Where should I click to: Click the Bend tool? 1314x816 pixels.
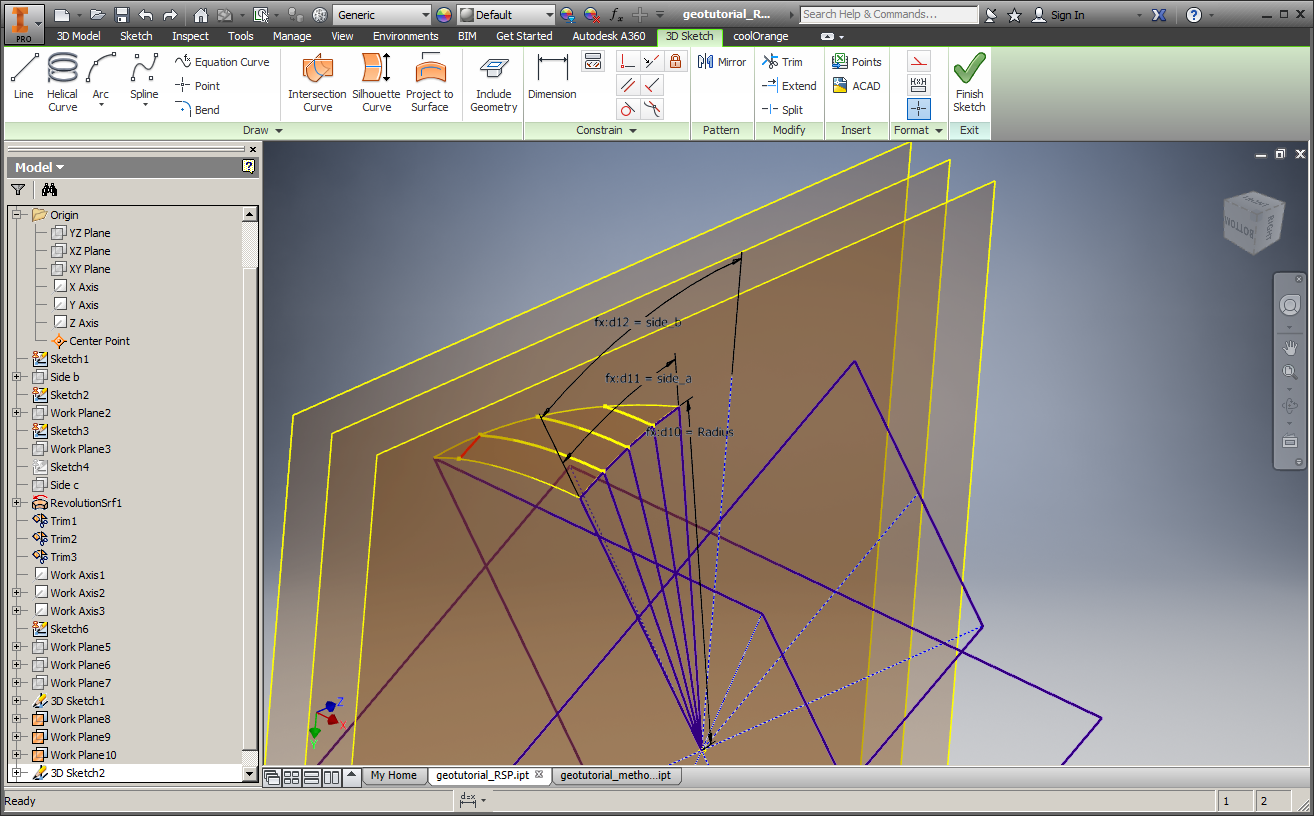(x=198, y=110)
